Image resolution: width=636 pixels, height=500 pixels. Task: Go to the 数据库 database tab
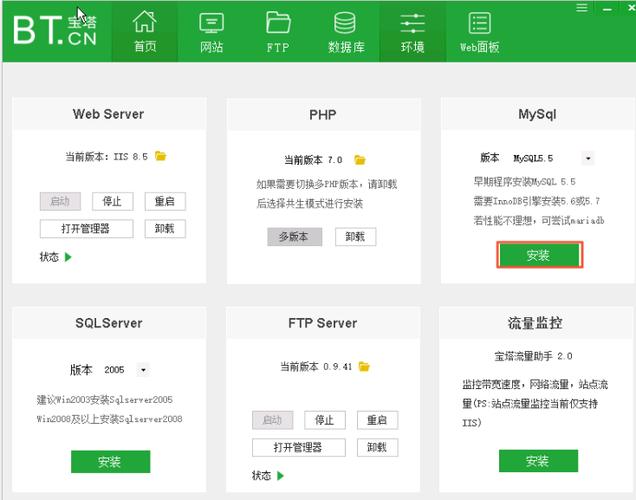click(346, 32)
